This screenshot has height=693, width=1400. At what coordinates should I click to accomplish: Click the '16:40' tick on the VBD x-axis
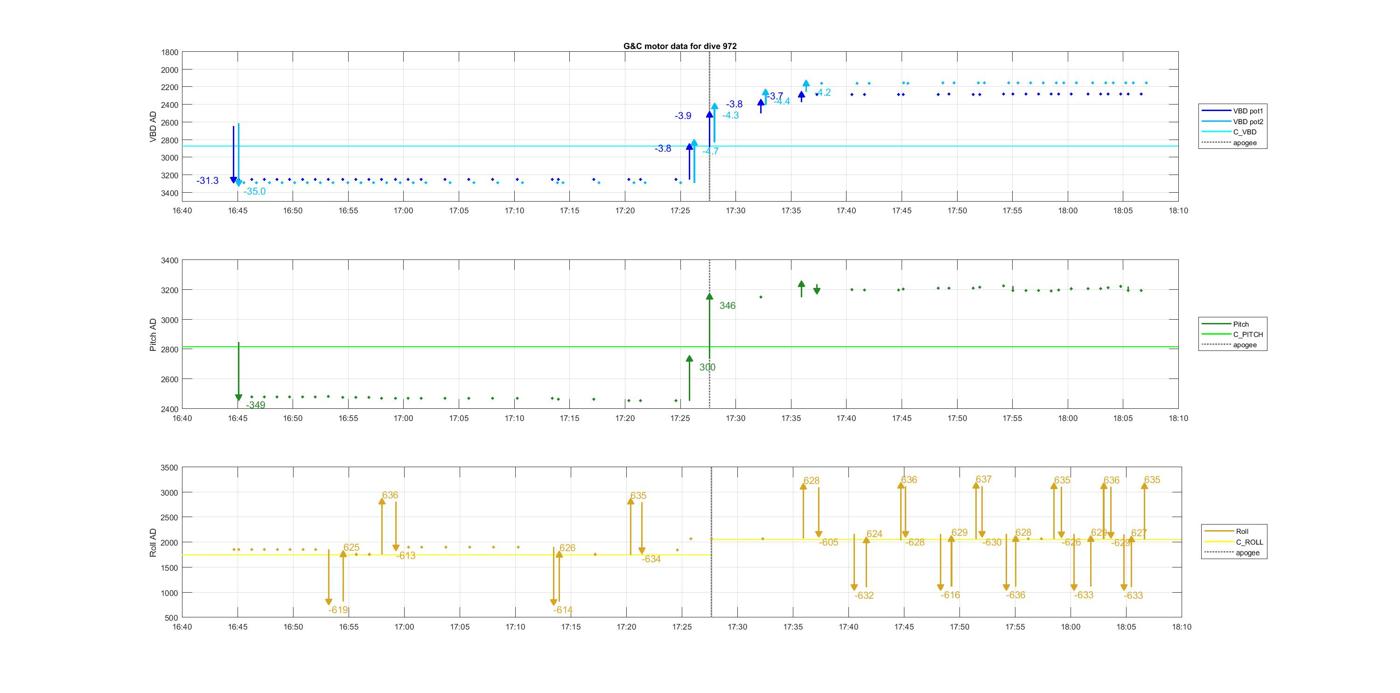click(182, 210)
